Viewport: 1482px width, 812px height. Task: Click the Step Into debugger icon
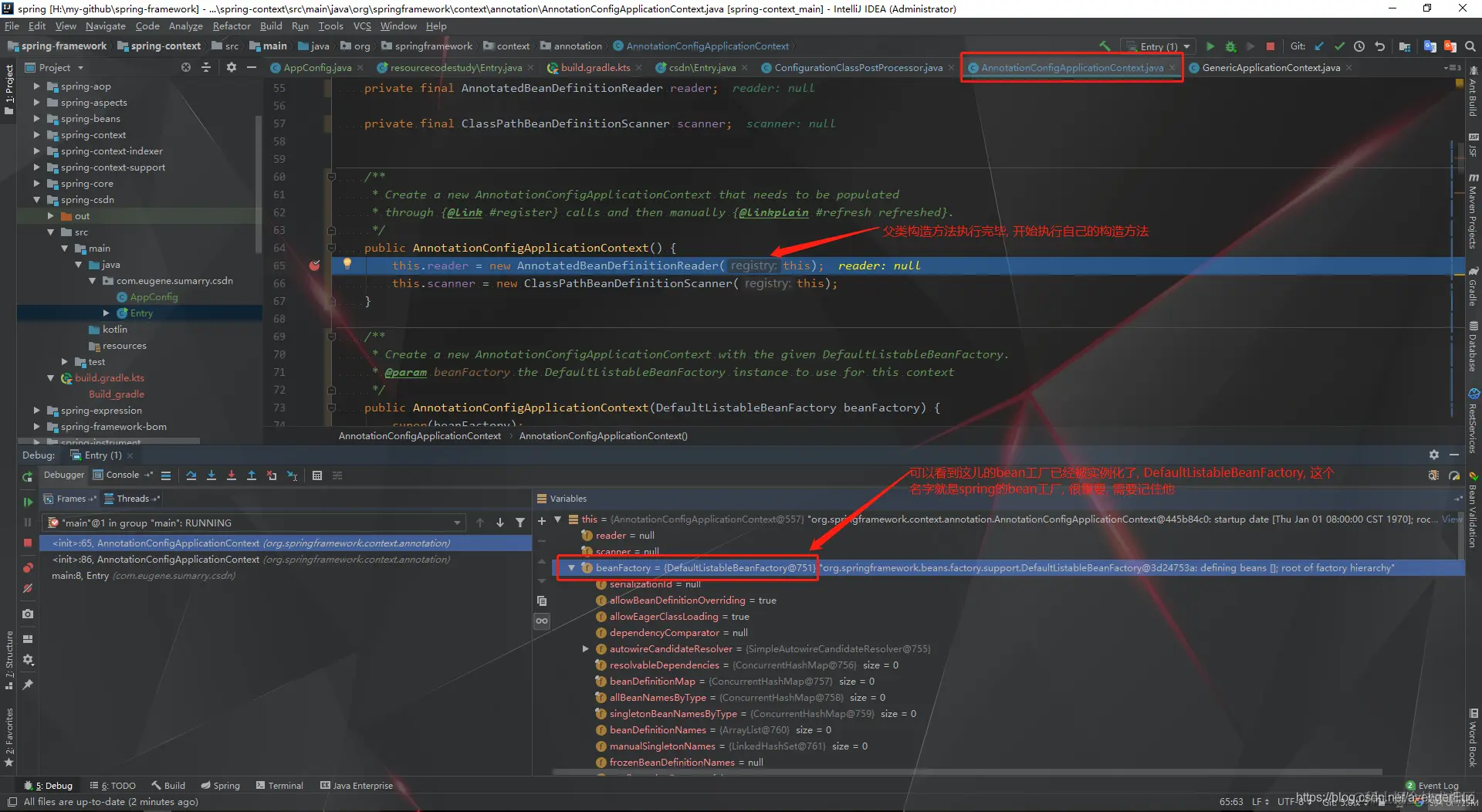click(211, 475)
